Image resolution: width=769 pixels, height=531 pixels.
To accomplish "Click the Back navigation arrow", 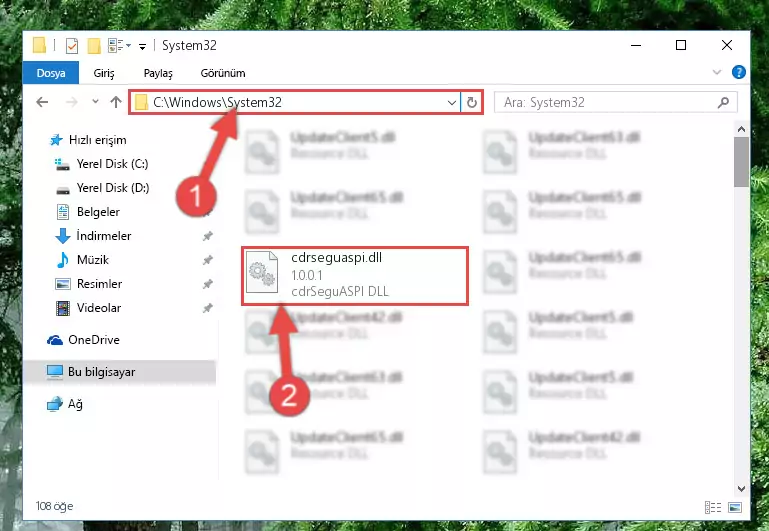I will click(x=42, y=102).
